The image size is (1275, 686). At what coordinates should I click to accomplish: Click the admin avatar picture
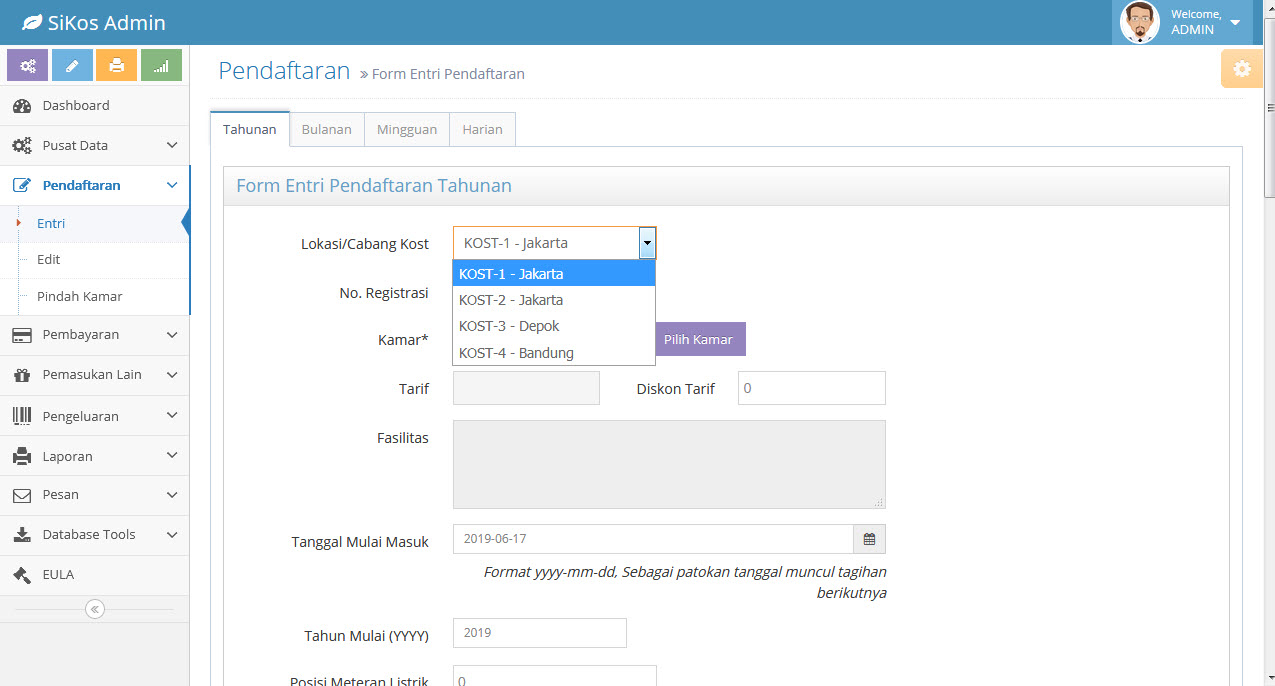tap(1140, 22)
